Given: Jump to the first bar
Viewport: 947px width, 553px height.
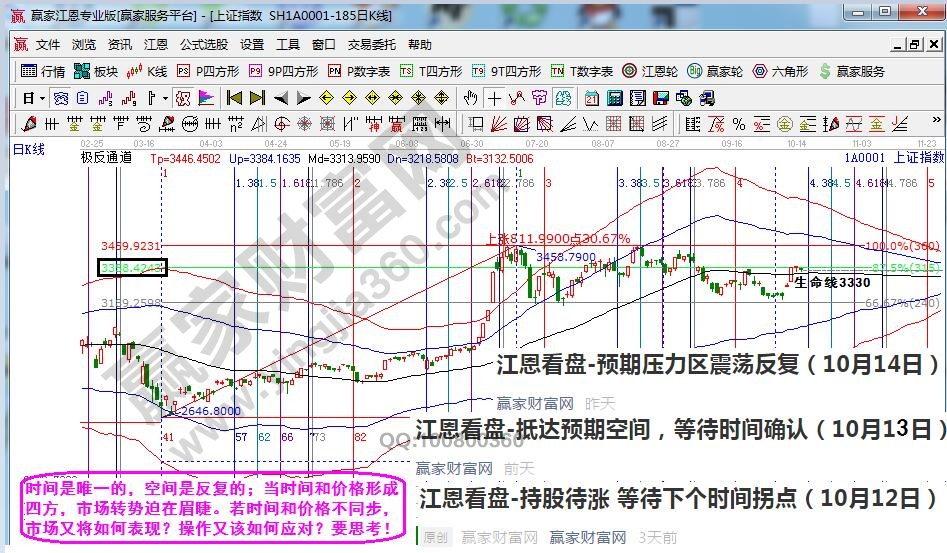Looking at the screenshot, I should coord(235,98).
